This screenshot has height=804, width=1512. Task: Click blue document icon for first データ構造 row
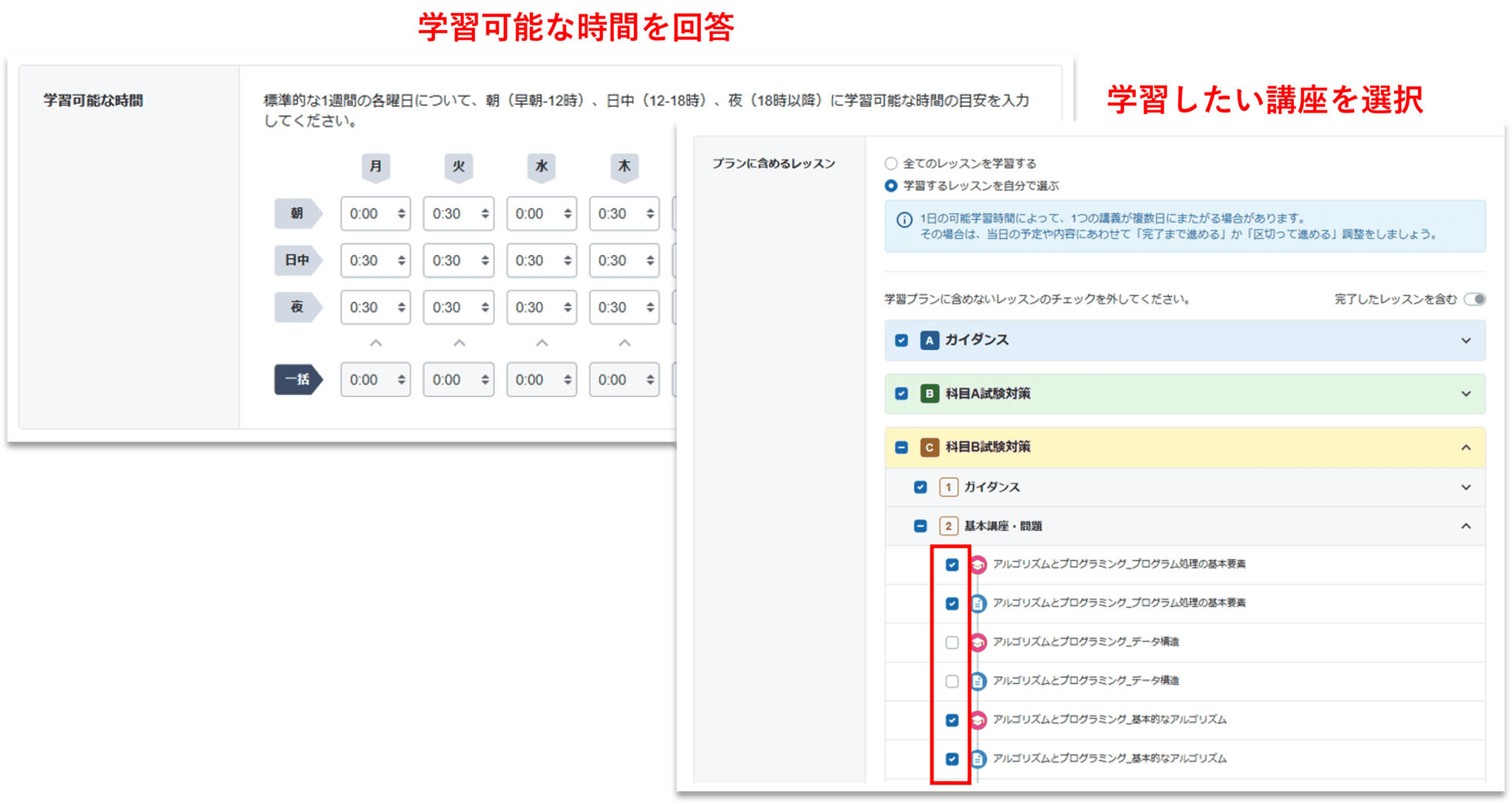(978, 681)
